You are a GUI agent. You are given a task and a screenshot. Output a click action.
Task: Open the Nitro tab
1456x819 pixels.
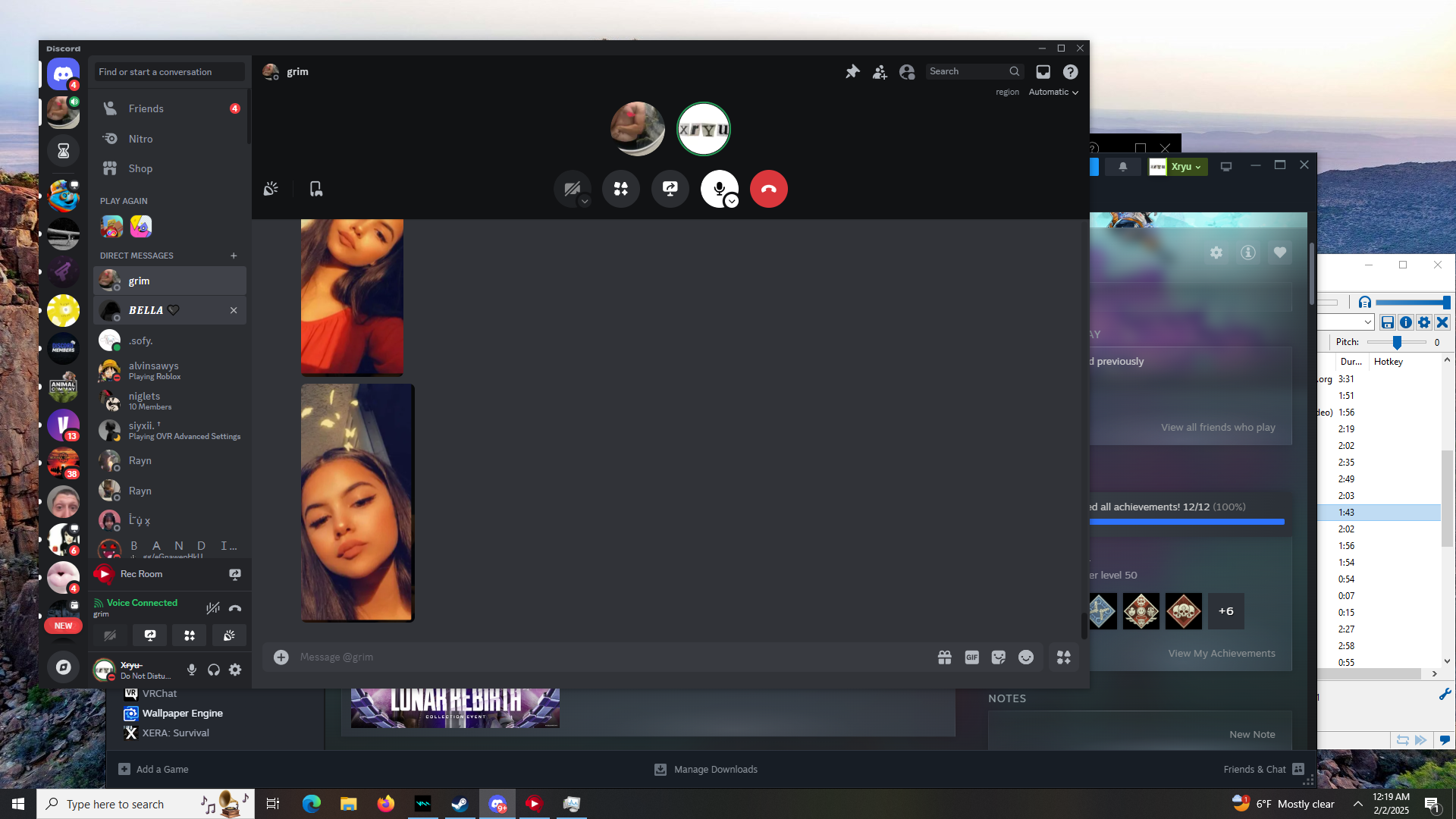point(140,139)
